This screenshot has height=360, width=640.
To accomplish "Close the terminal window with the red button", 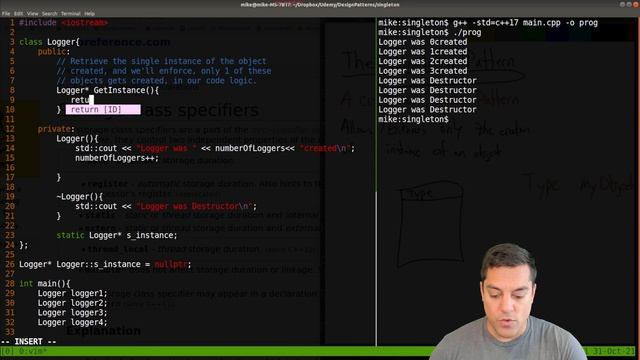I will click(636, 4).
